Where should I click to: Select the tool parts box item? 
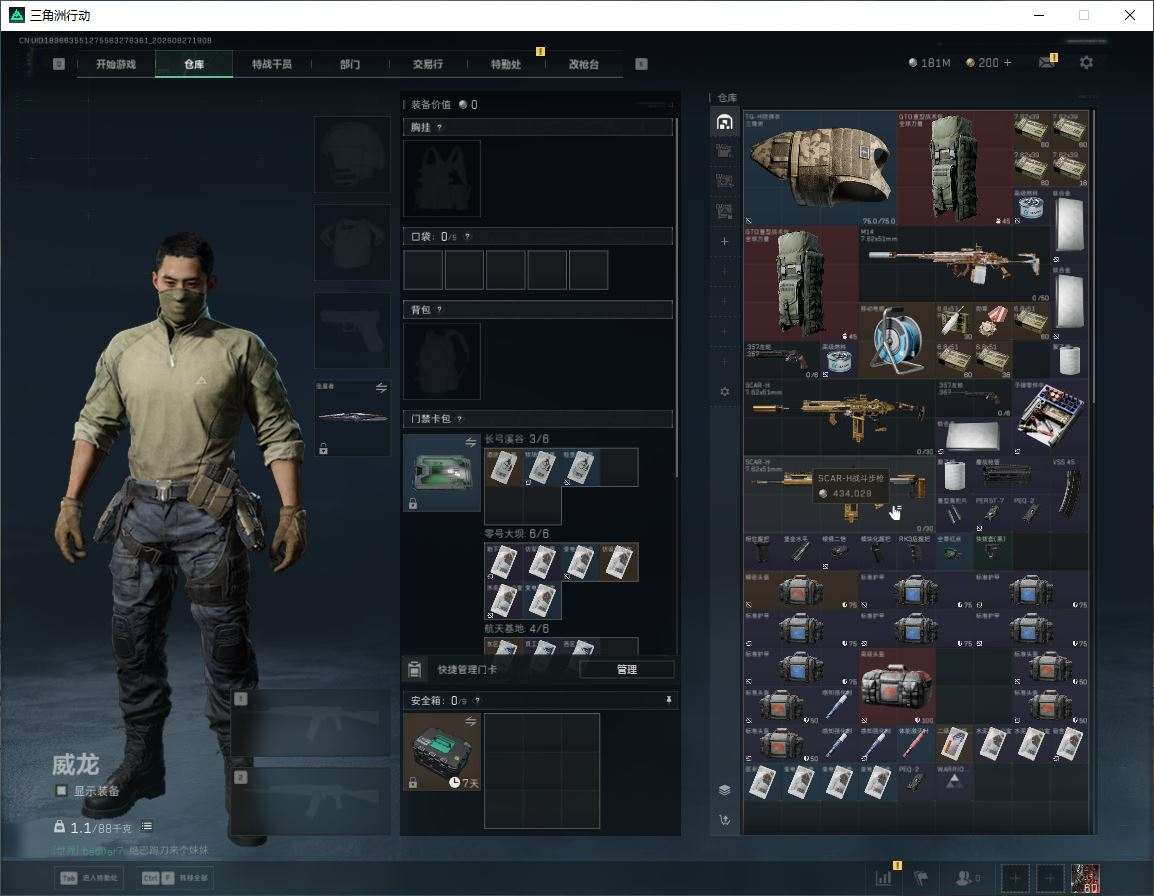[x=1050, y=417]
